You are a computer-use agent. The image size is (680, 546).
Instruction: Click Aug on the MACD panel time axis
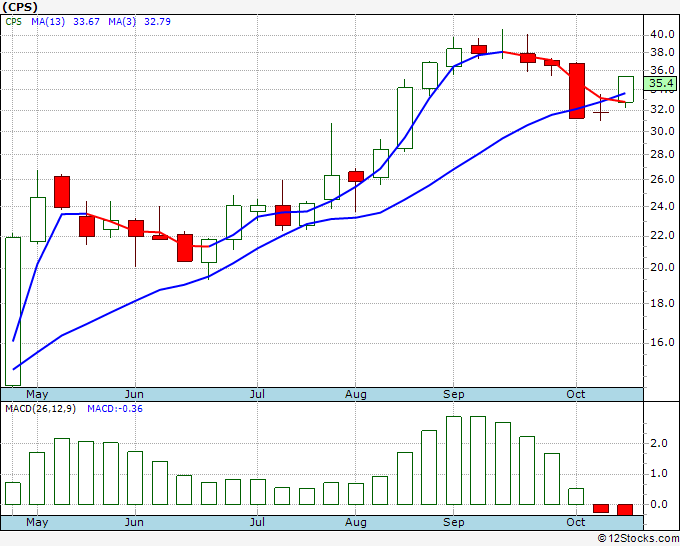click(x=356, y=522)
